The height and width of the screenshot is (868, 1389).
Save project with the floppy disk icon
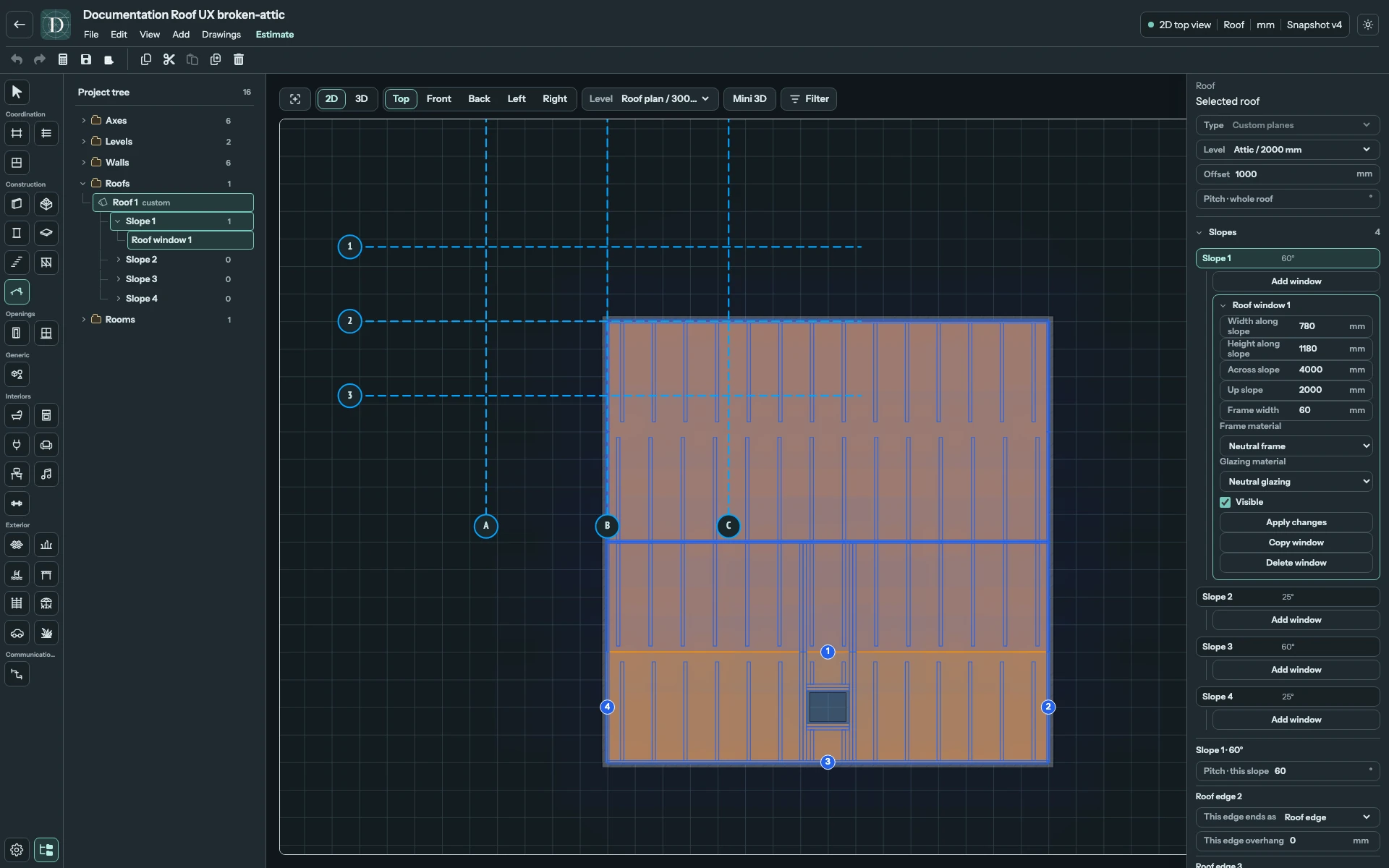point(86,59)
